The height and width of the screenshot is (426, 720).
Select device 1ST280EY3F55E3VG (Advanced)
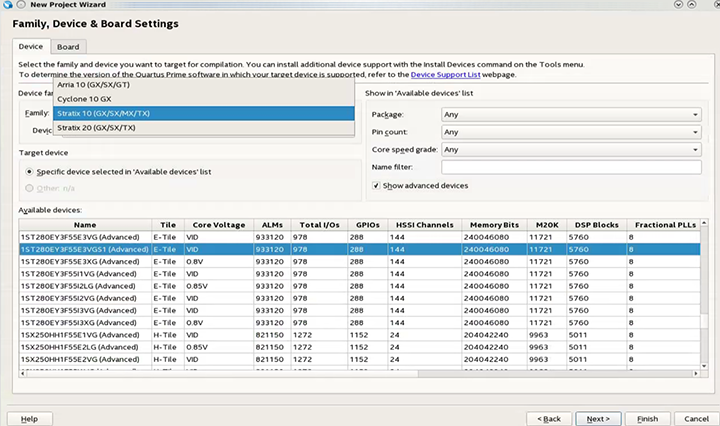pos(360,237)
